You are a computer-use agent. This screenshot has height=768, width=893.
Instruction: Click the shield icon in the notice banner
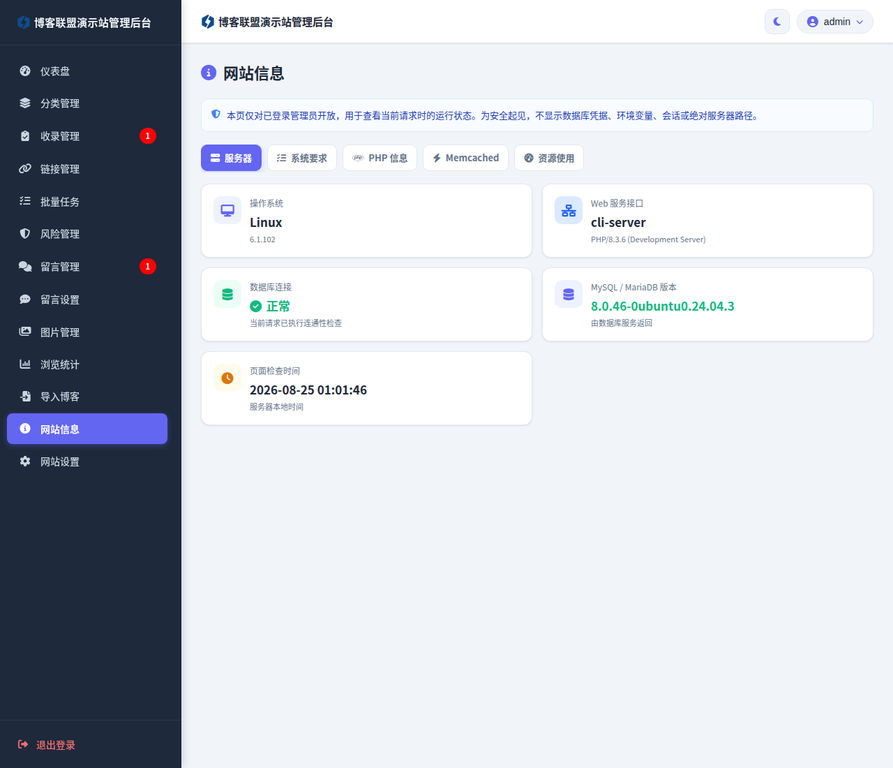[x=216, y=114]
